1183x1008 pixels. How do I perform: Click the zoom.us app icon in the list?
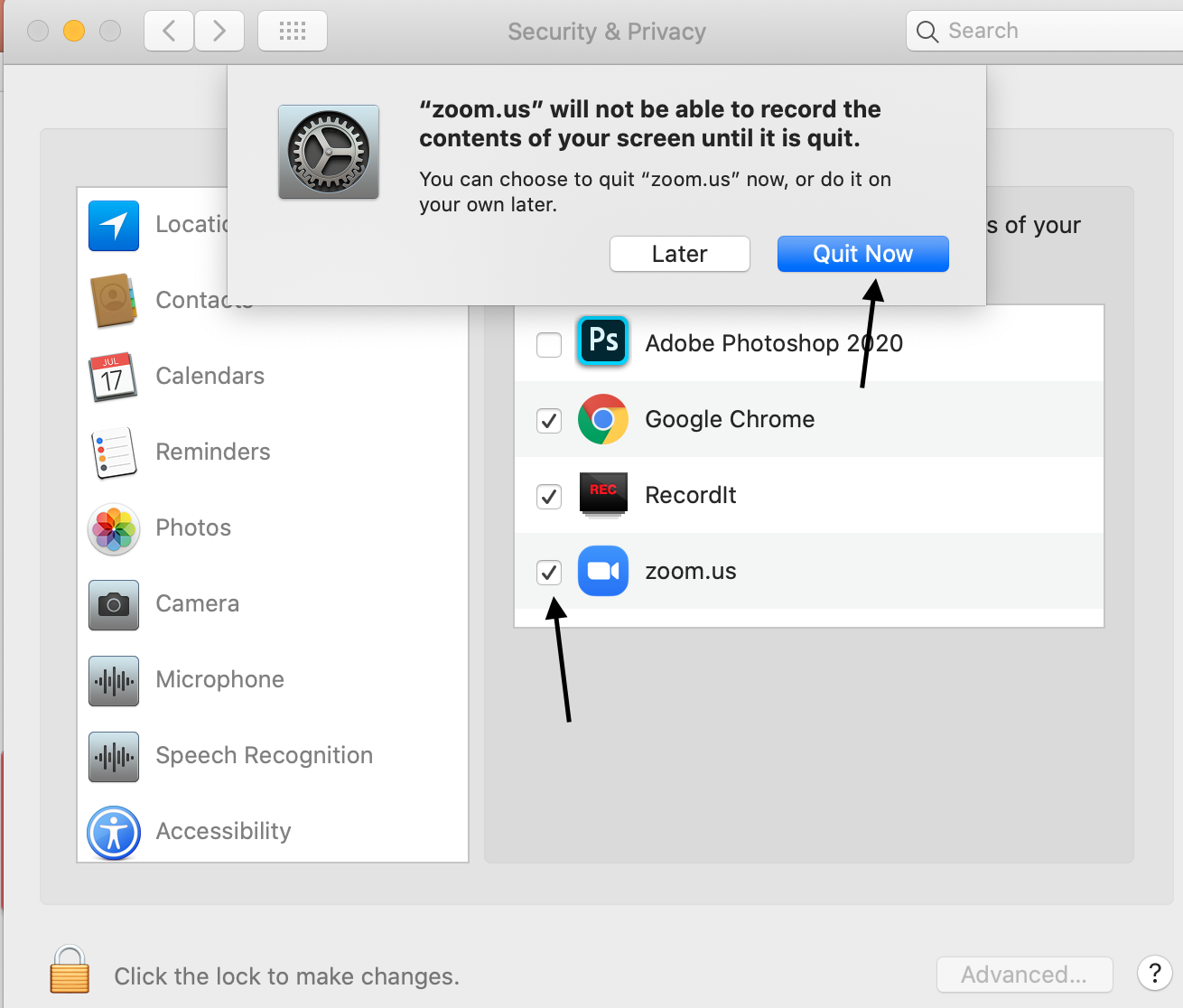pyautogui.click(x=603, y=571)
